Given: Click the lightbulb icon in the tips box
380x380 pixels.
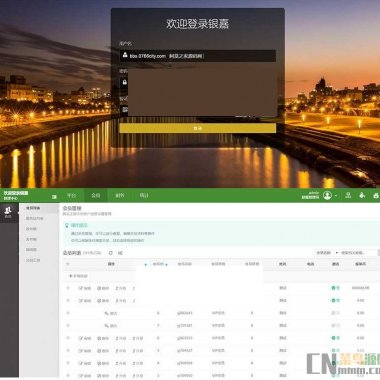Looking at the screenshot, I should point(67,225).
